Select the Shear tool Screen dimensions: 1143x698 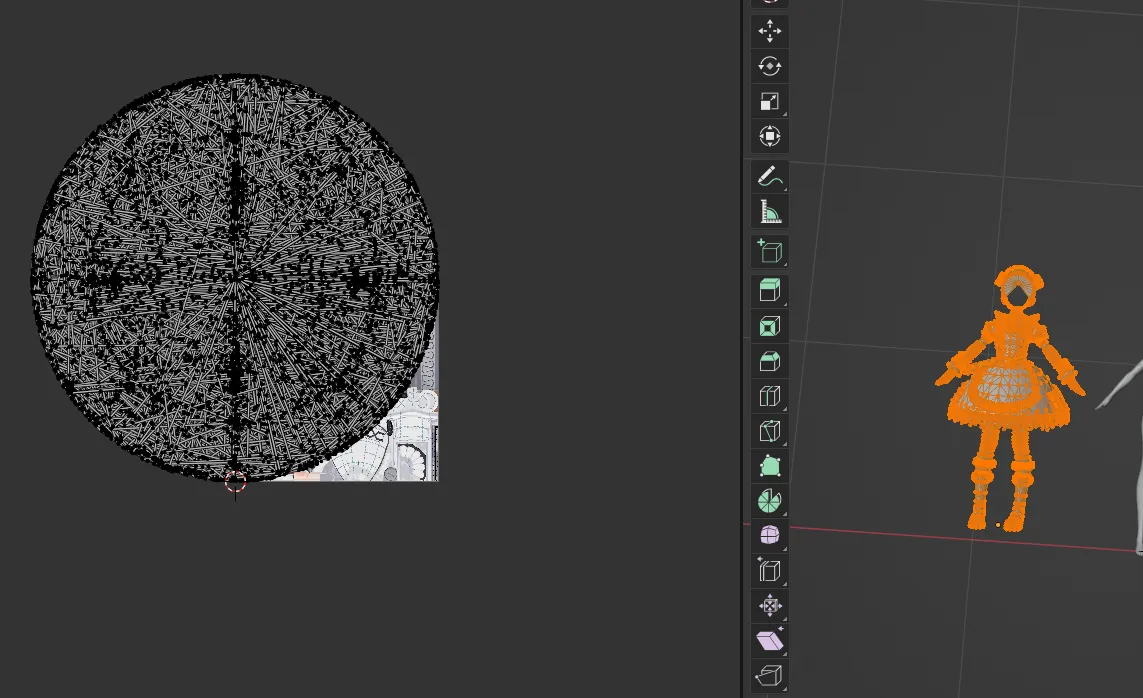pyautogui.click(x=770, y=640)
